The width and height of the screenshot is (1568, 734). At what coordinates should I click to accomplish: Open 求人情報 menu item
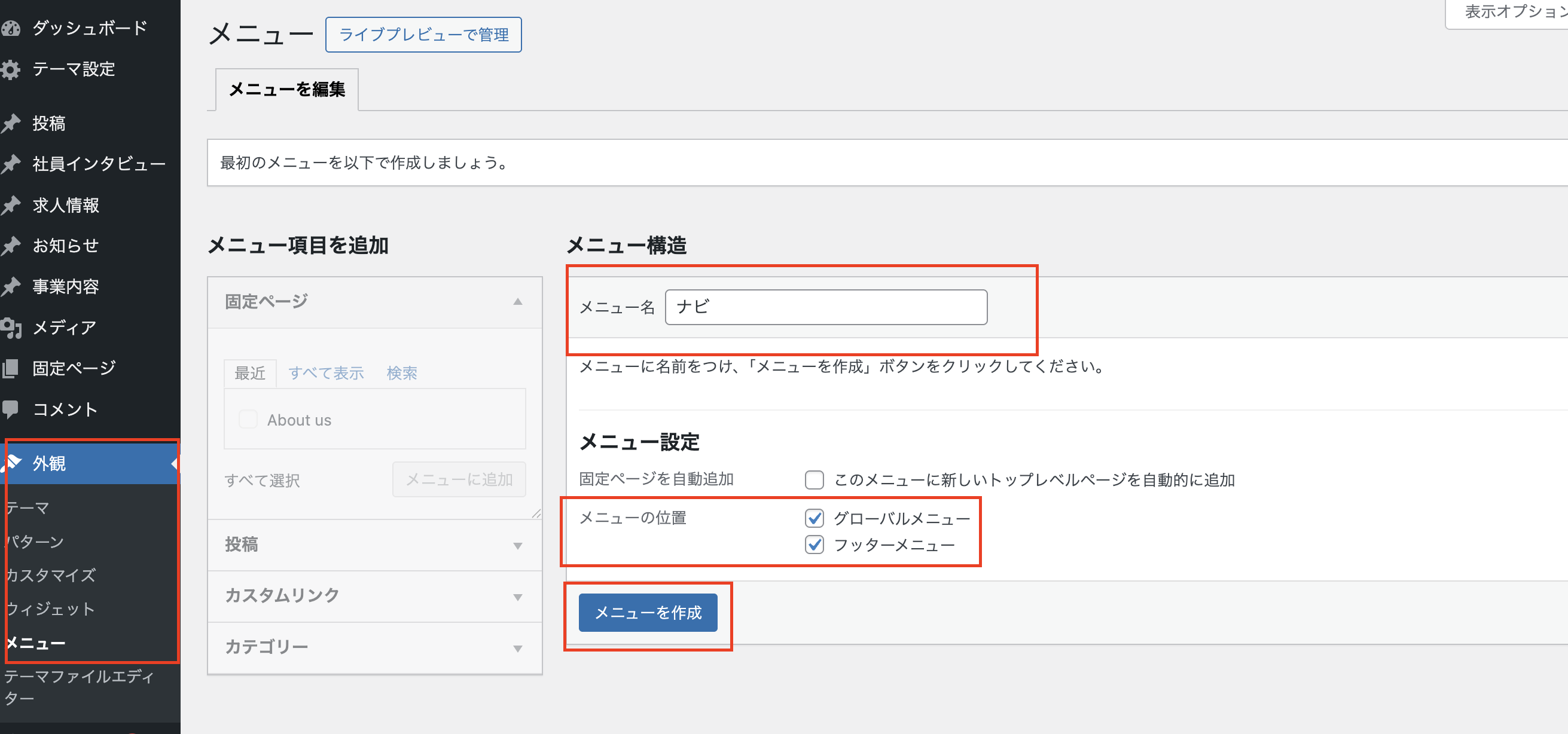[66, 205]
